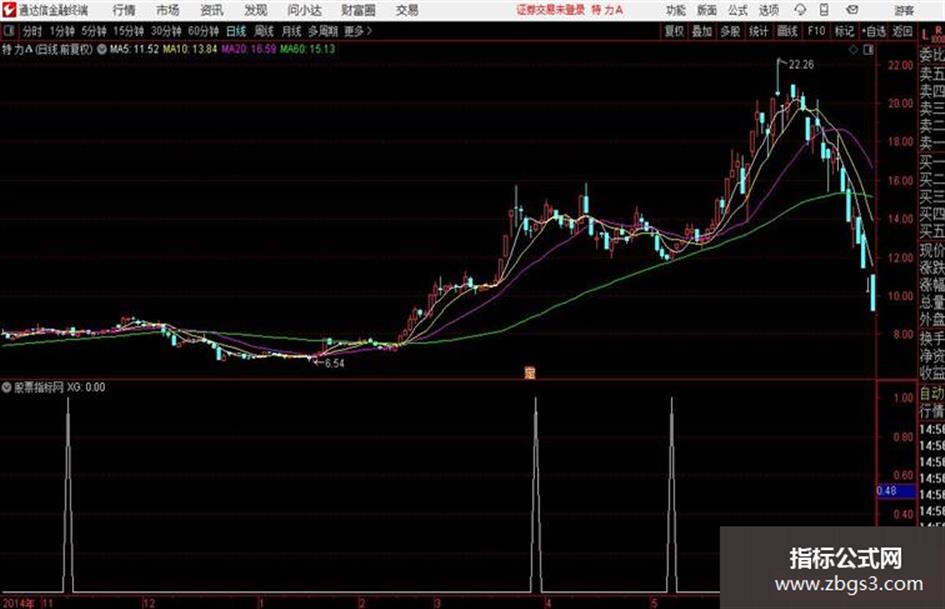Open the mobile phone icon in title bar

pos(824,10)
